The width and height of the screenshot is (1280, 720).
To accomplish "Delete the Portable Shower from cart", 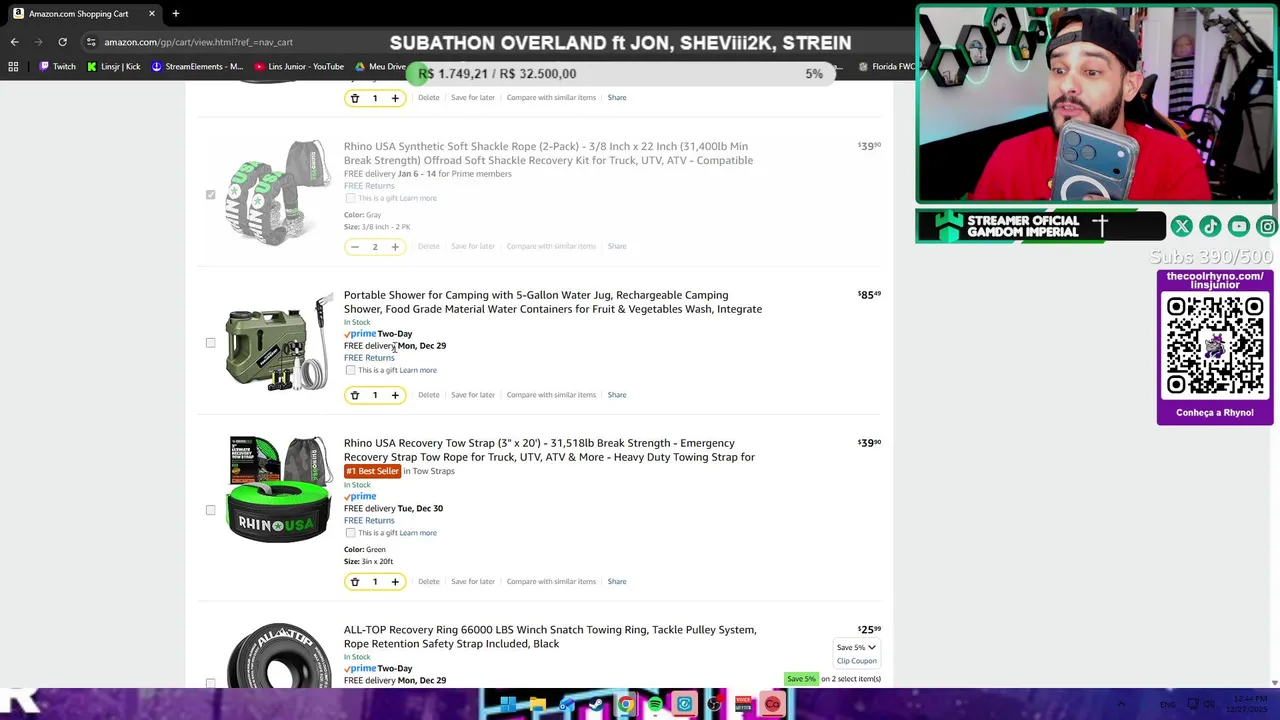I will 428,395.
